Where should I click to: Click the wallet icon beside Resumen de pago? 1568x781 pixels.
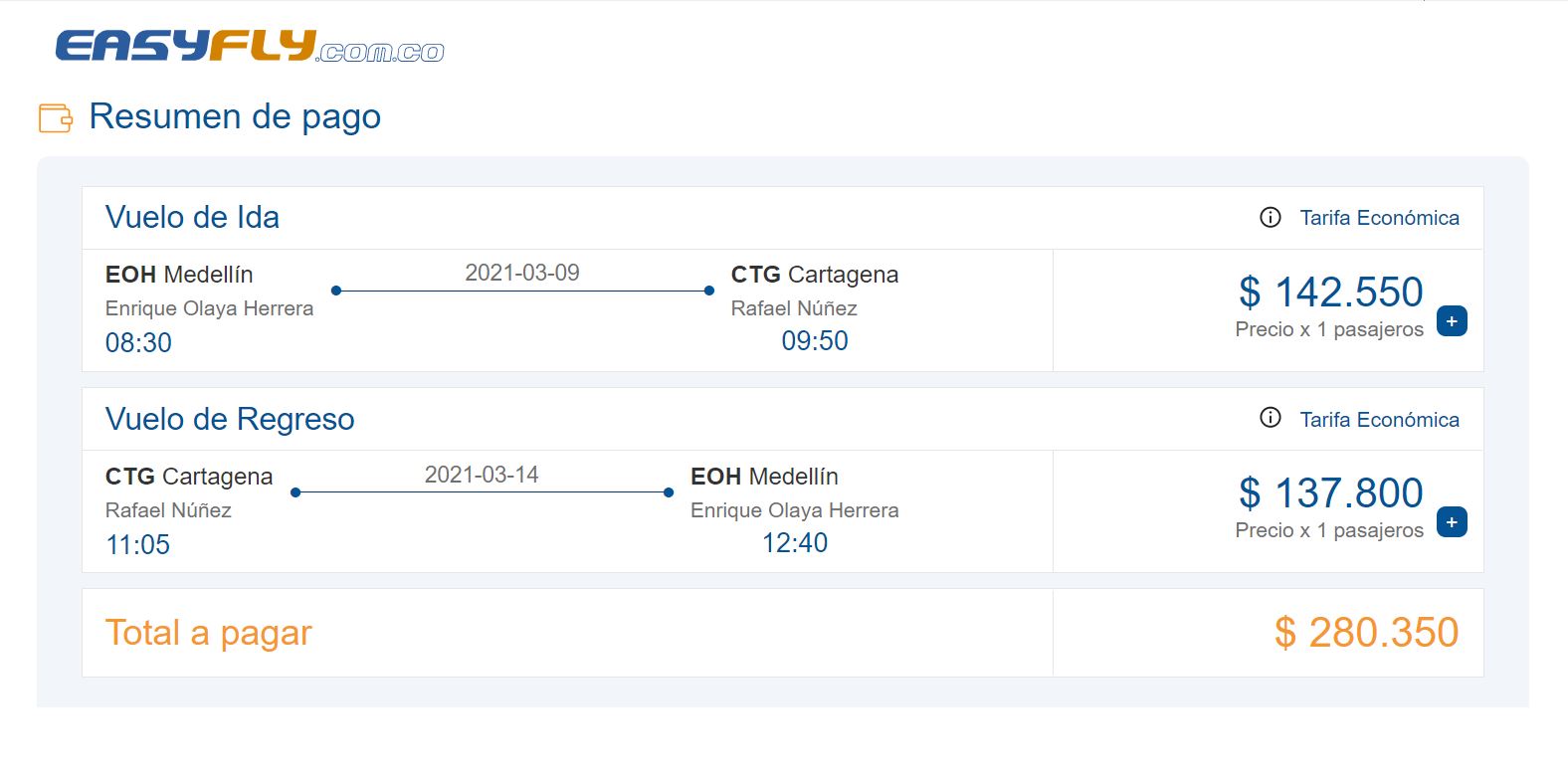(56, 117)
